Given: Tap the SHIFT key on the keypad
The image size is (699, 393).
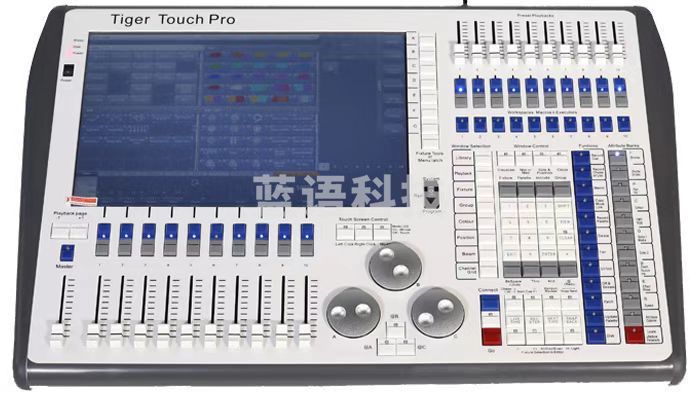Looking at the screenshot, I should point(563,206).
